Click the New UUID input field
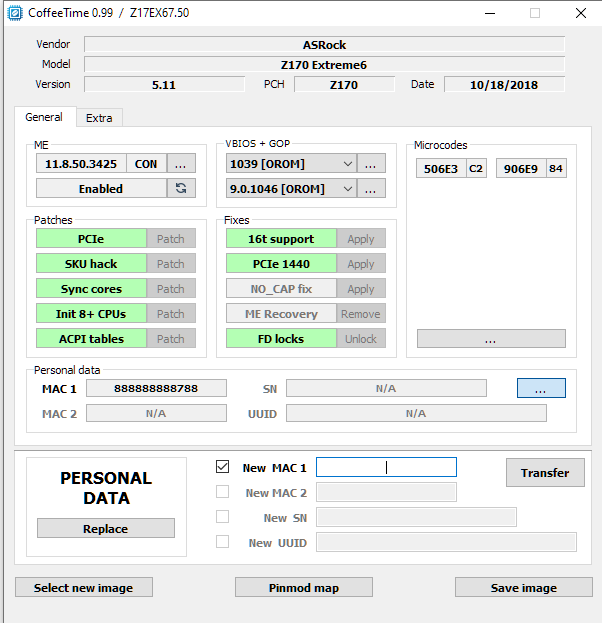Screen dimensions: 602x623 click(446, 542)
